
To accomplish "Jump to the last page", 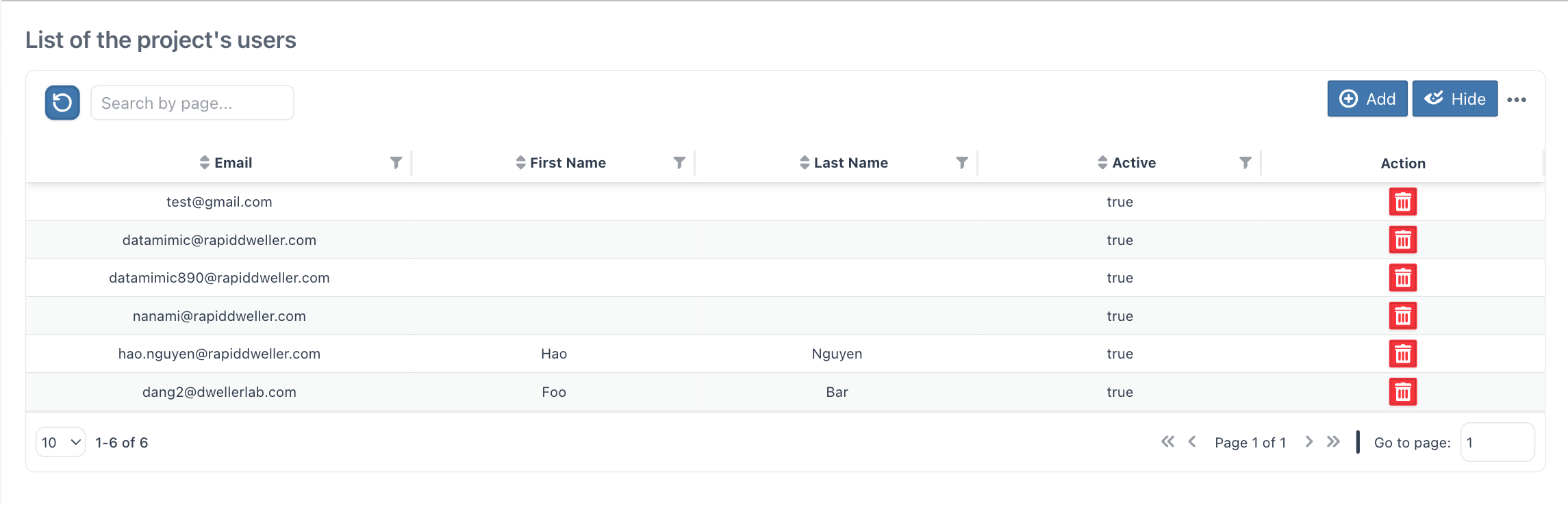I will tap(1333, 442).
